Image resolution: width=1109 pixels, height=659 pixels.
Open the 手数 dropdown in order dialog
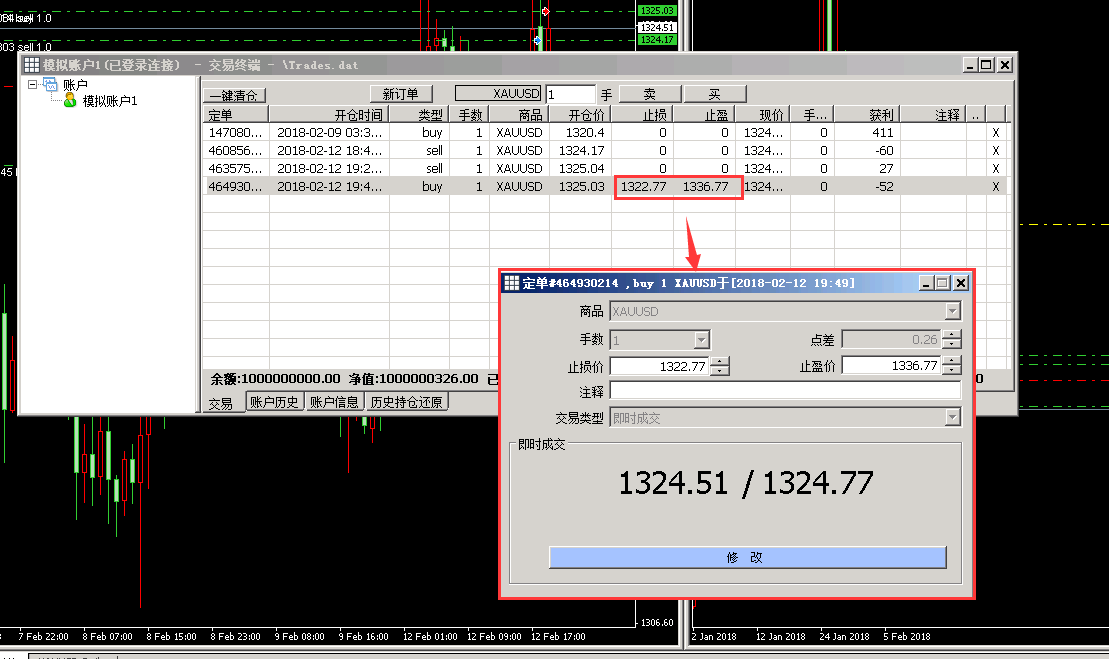(701, 340)
